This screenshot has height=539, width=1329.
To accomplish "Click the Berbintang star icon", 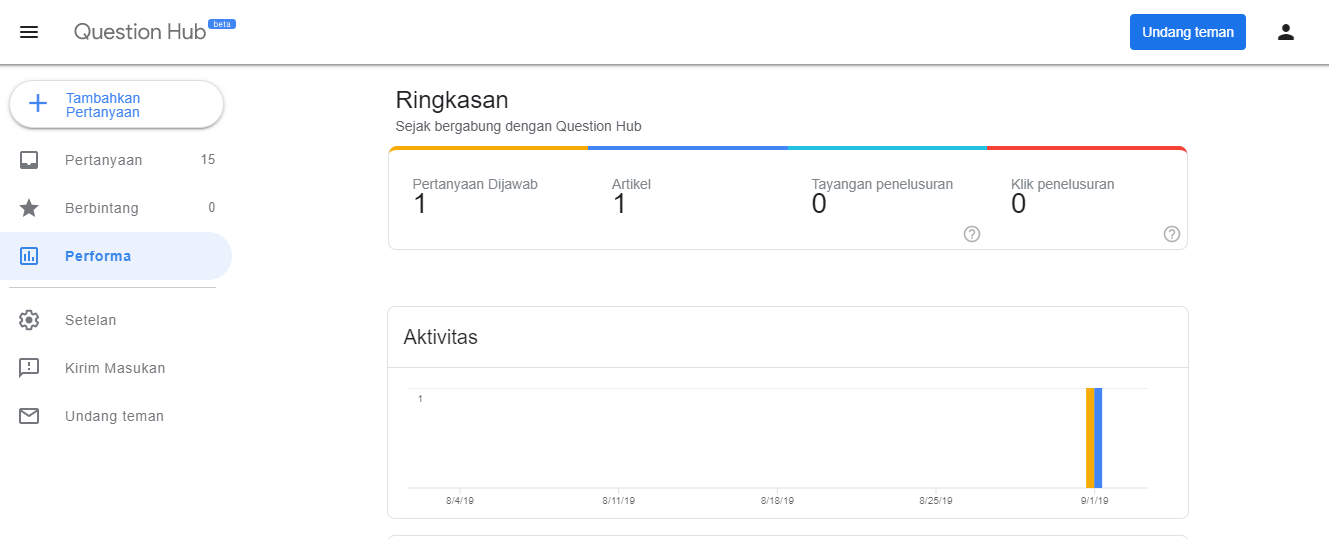I will (29, 208).
